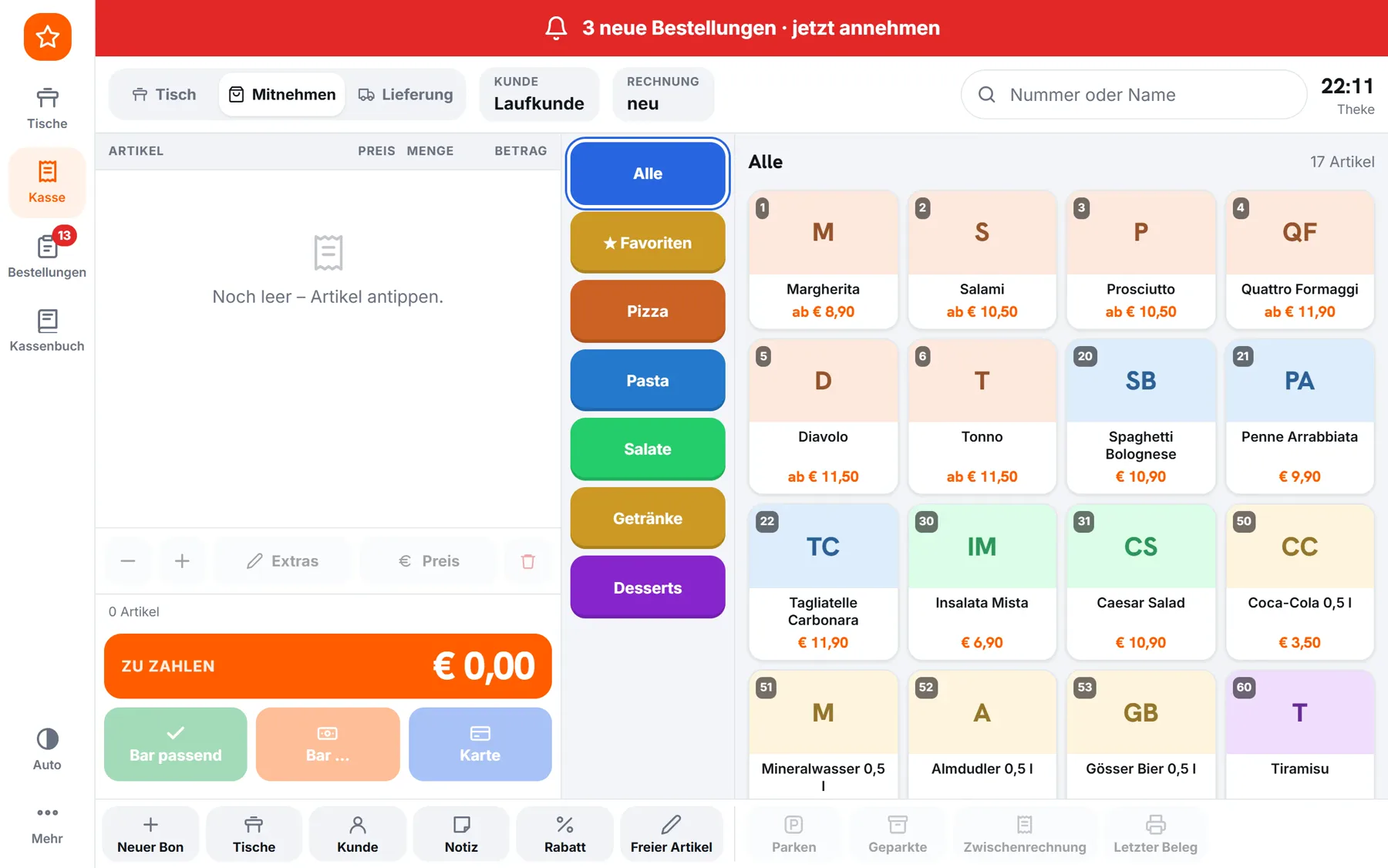Switch order type to Tisch
The width and height of the screenshot is (1388, 868).
point(164,94)
